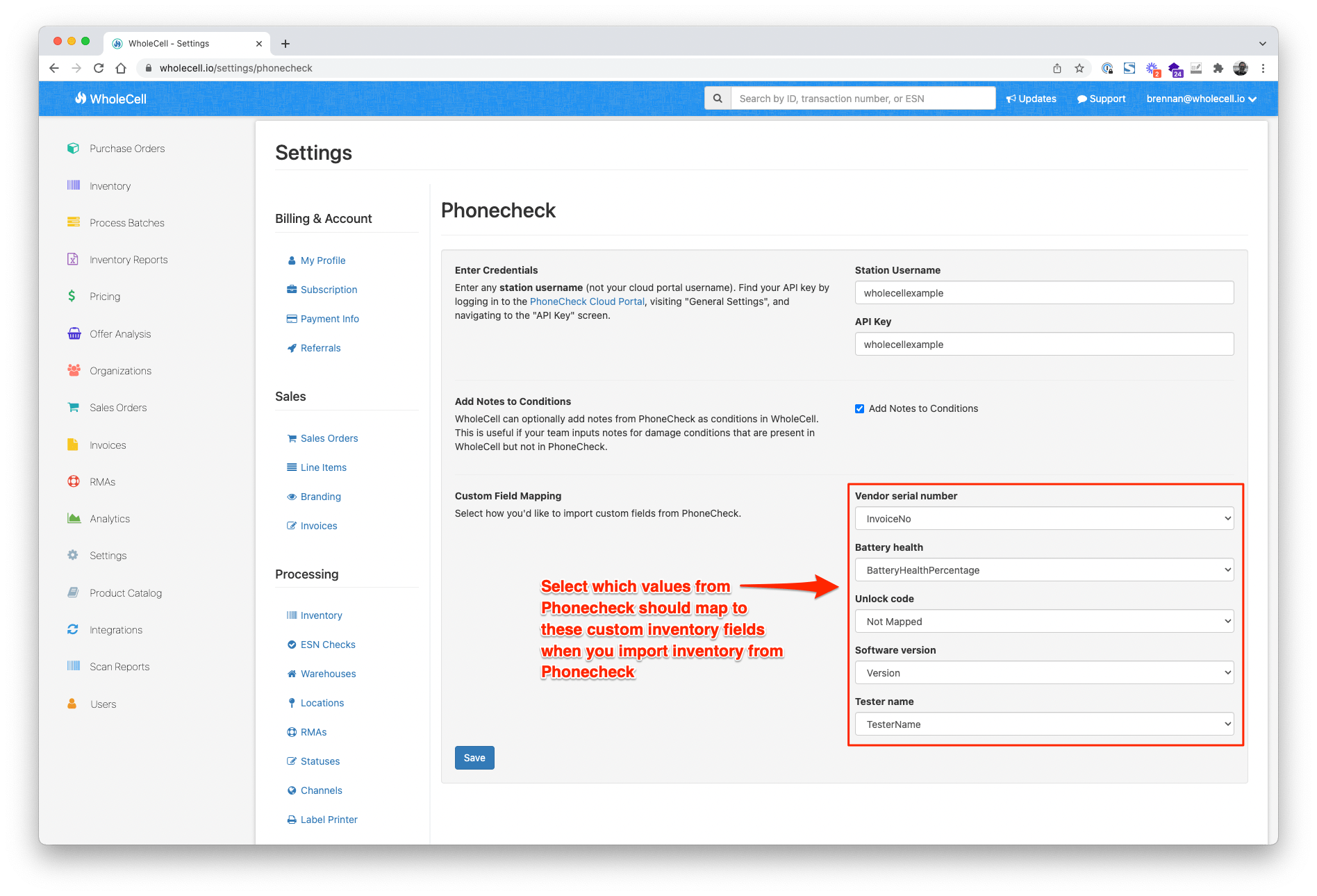Screen dimensions: 1317x896
Task: Click the Invoices file icon in sidebar
Action: 72,445
